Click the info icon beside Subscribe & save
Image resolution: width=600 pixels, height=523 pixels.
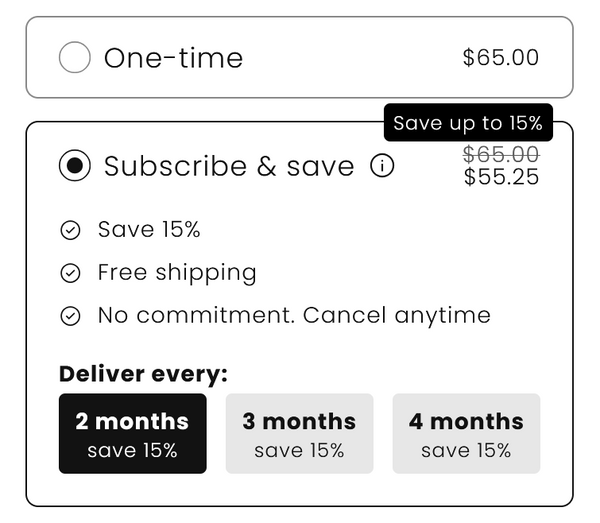tap(382, 166)
